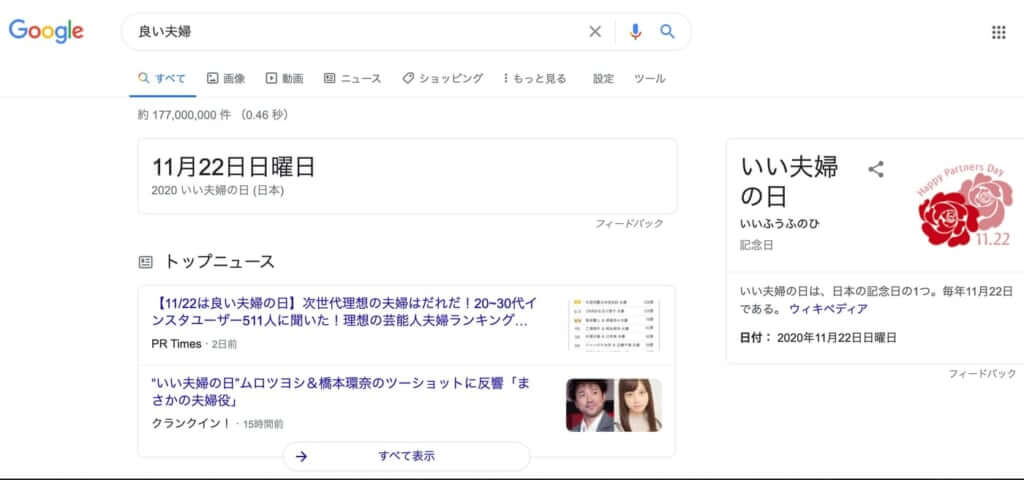1024x480 pixels.
Task: Open the ツール options
Action: (x=650, y=78)
